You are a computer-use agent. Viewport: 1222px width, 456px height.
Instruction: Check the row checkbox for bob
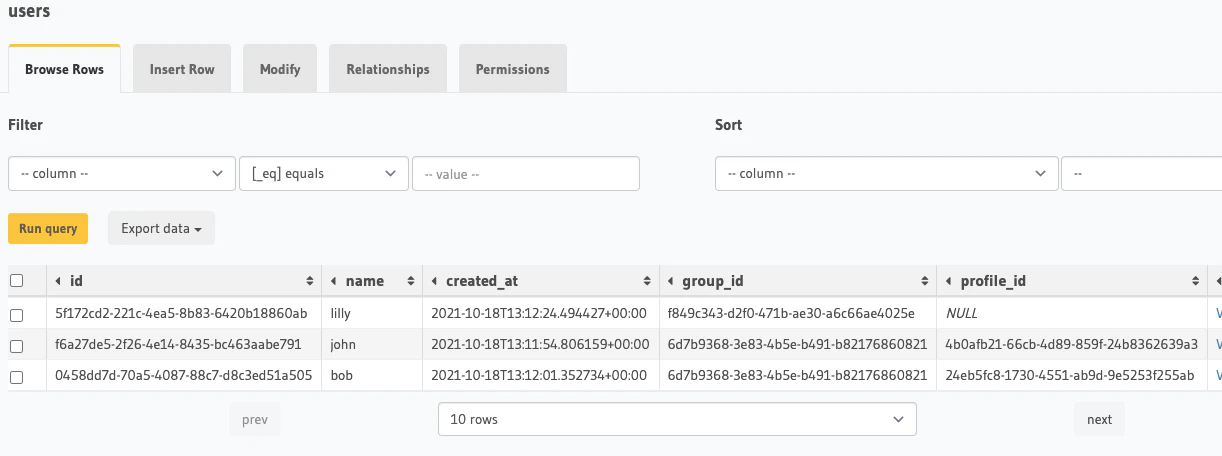coord(16,376)
